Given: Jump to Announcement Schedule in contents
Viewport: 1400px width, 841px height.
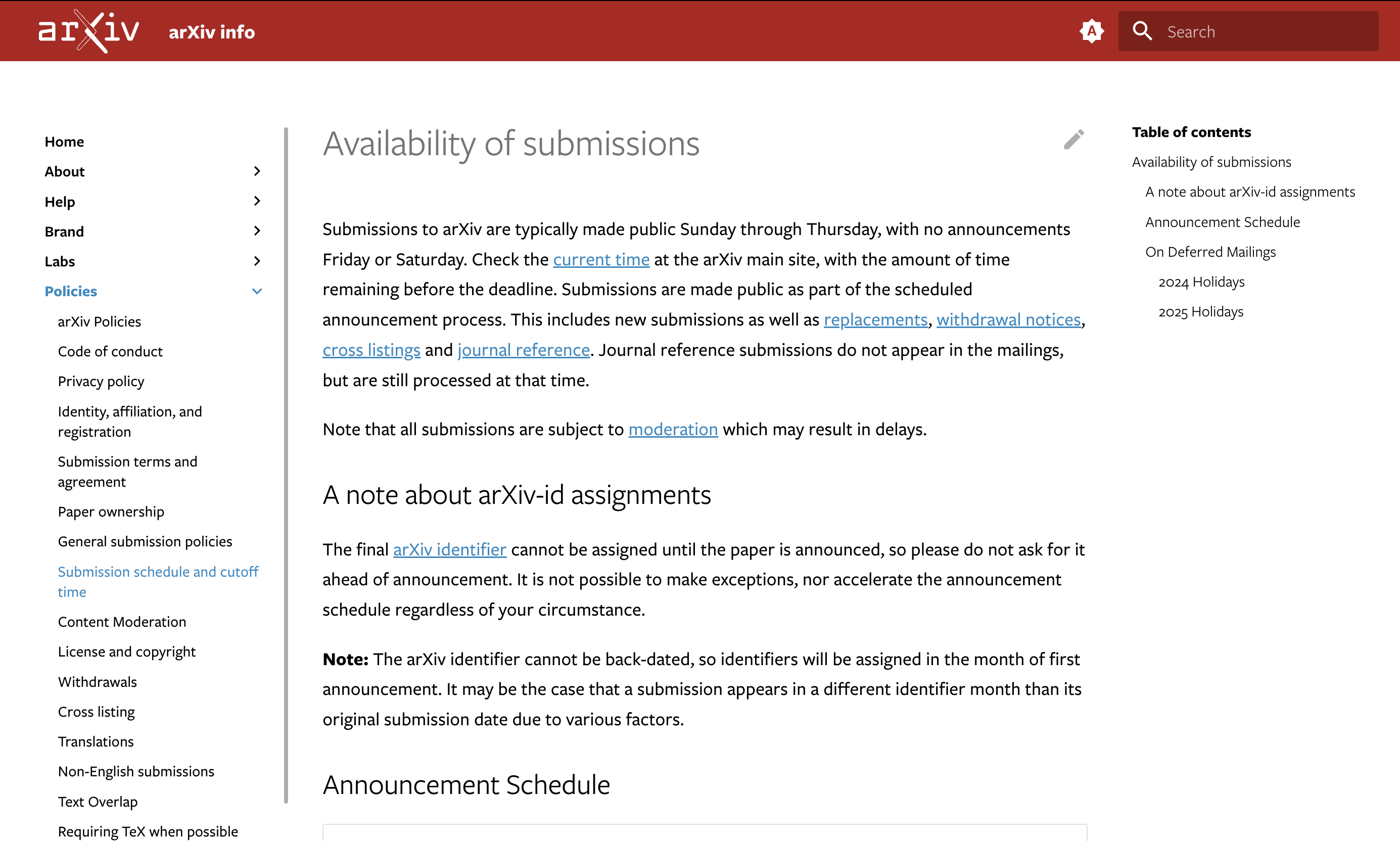Looking at the screenshot, I should pos(1223,222).
